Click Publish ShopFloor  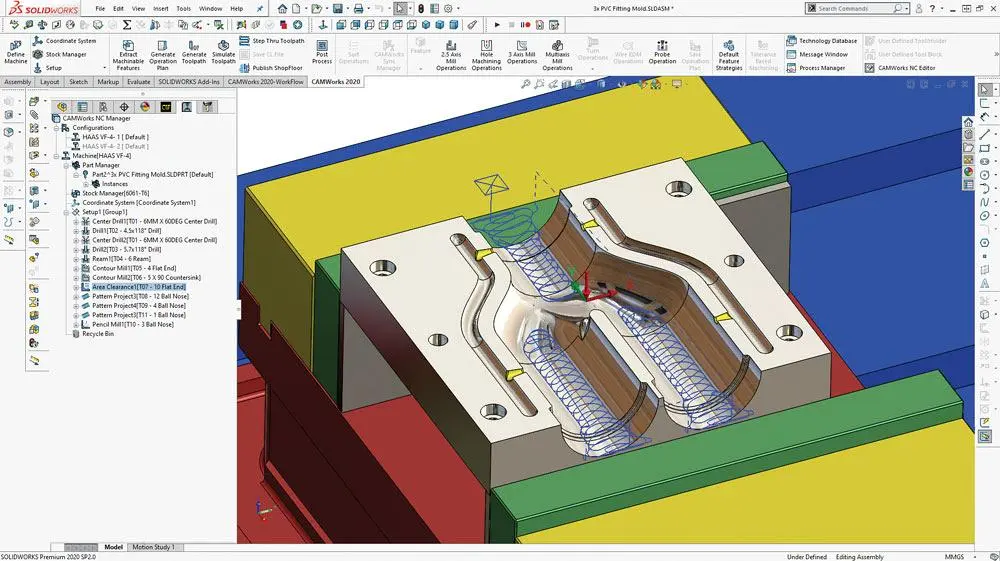271,68
